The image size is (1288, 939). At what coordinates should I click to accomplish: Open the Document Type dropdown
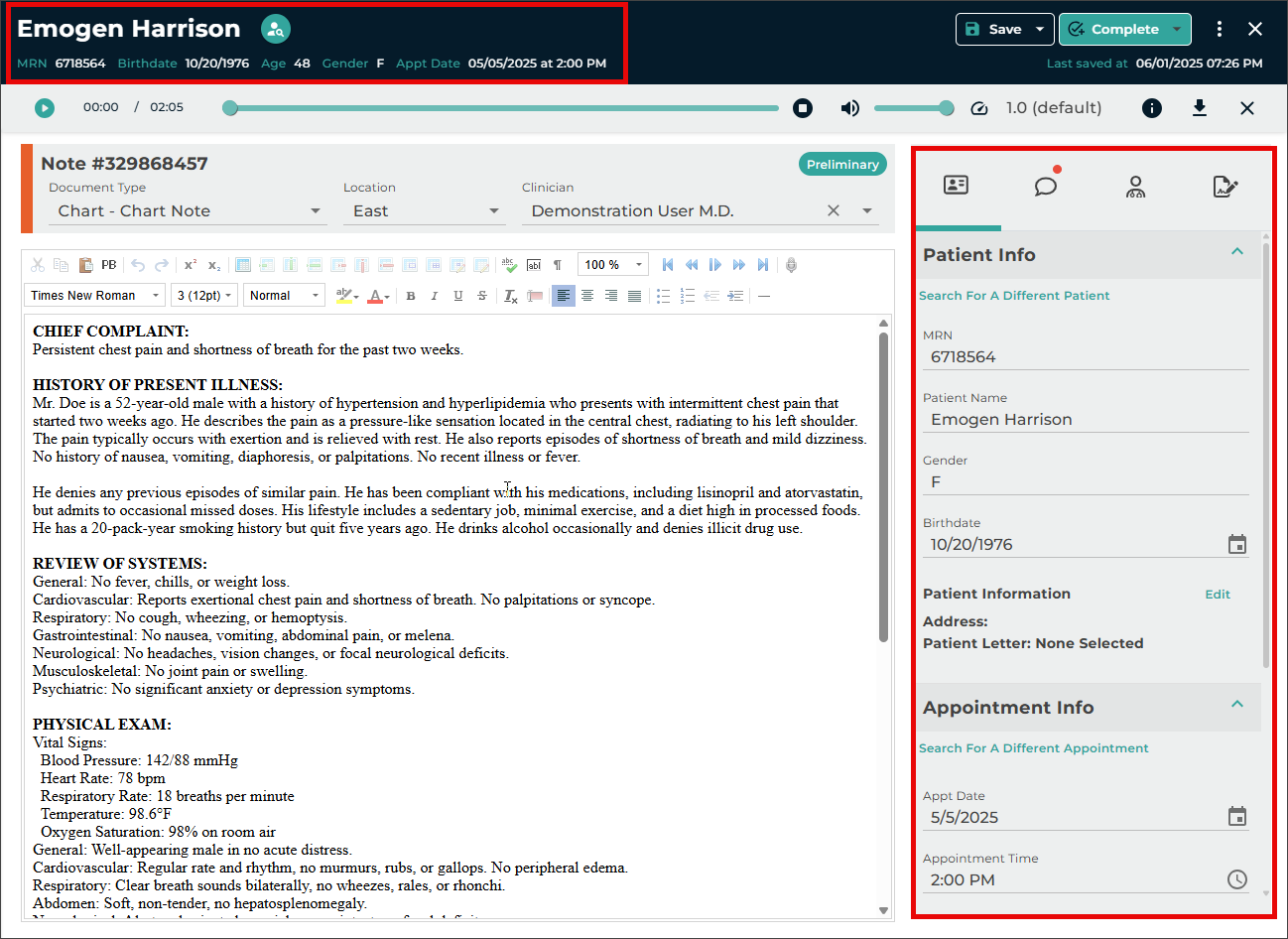pyautogui.click(x=187, y=210)
